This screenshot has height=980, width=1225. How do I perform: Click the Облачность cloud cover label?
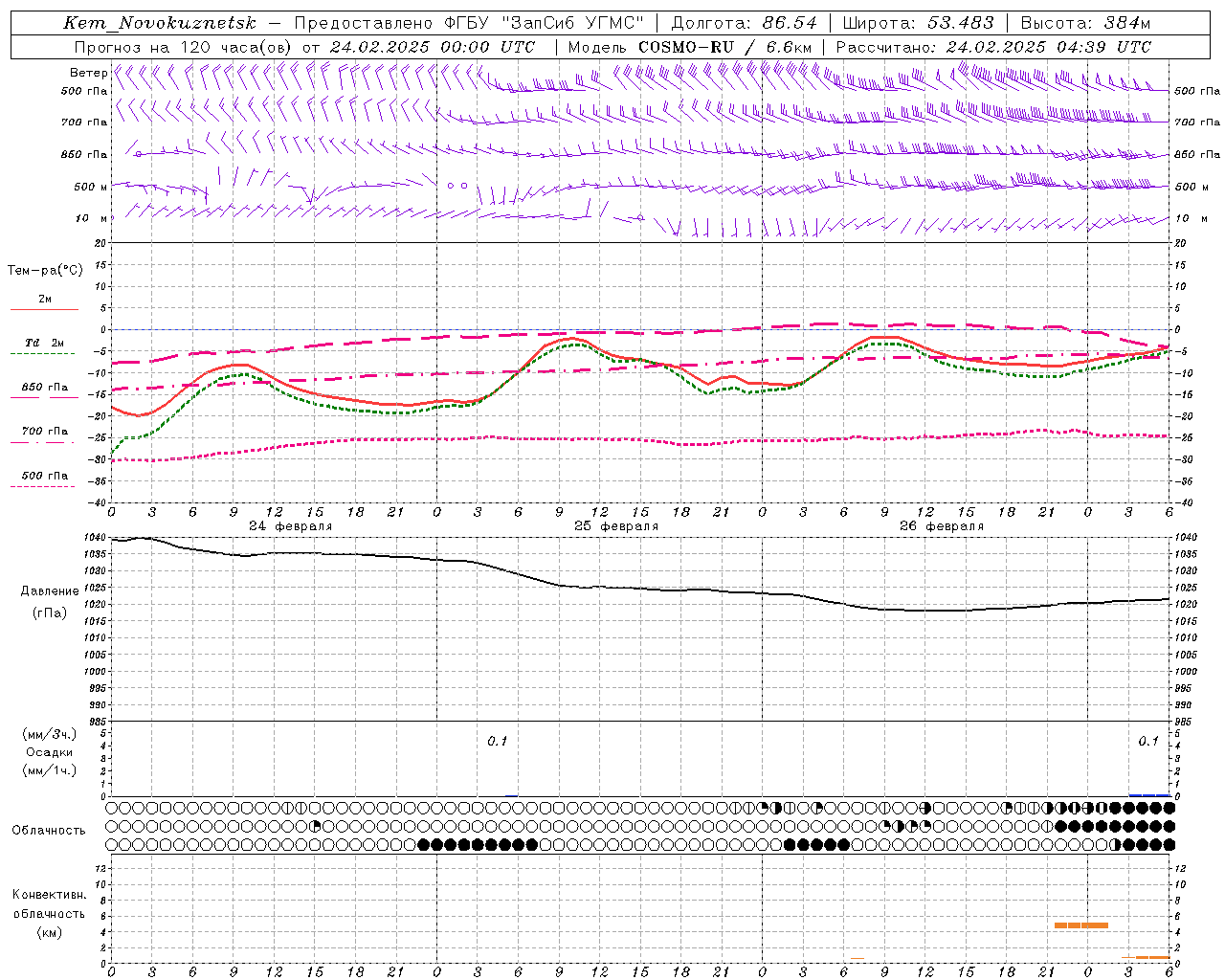tap(49, 831)
